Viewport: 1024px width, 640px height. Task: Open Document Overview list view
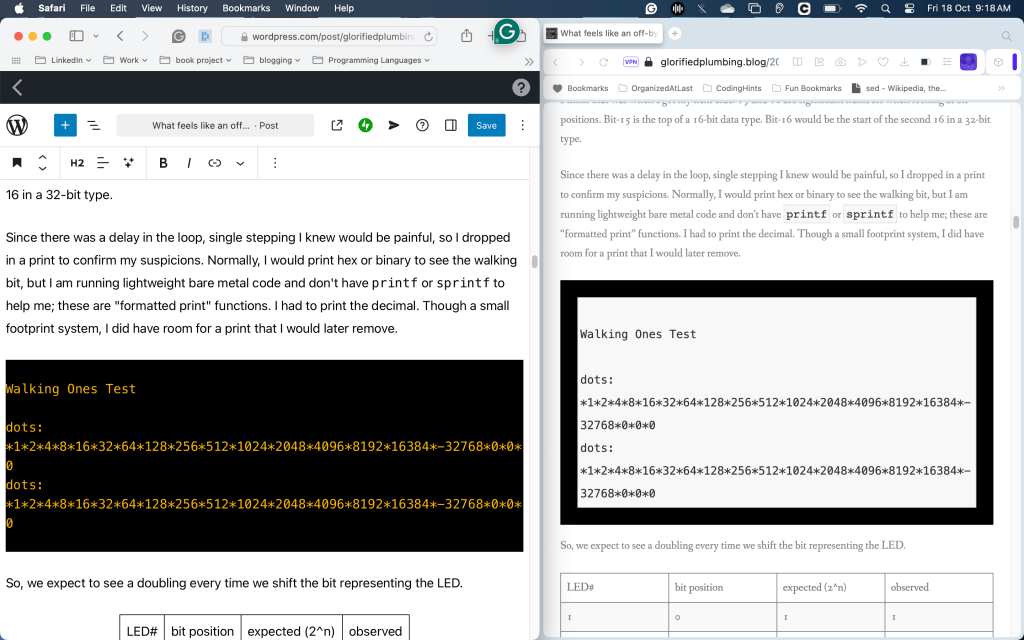click(93, 125)
